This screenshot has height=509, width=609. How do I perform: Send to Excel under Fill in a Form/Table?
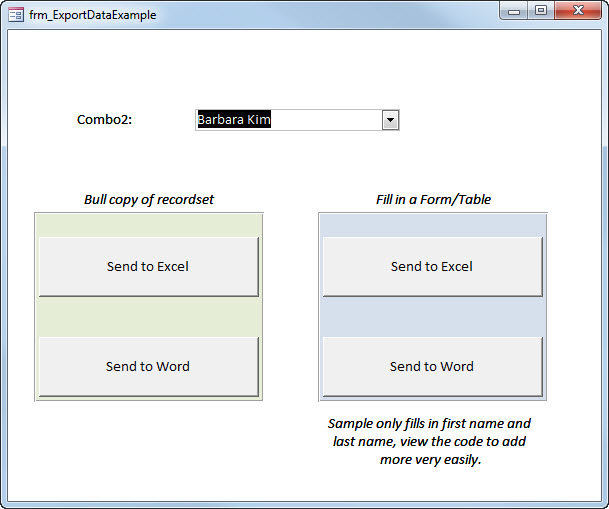coord(432,267)
